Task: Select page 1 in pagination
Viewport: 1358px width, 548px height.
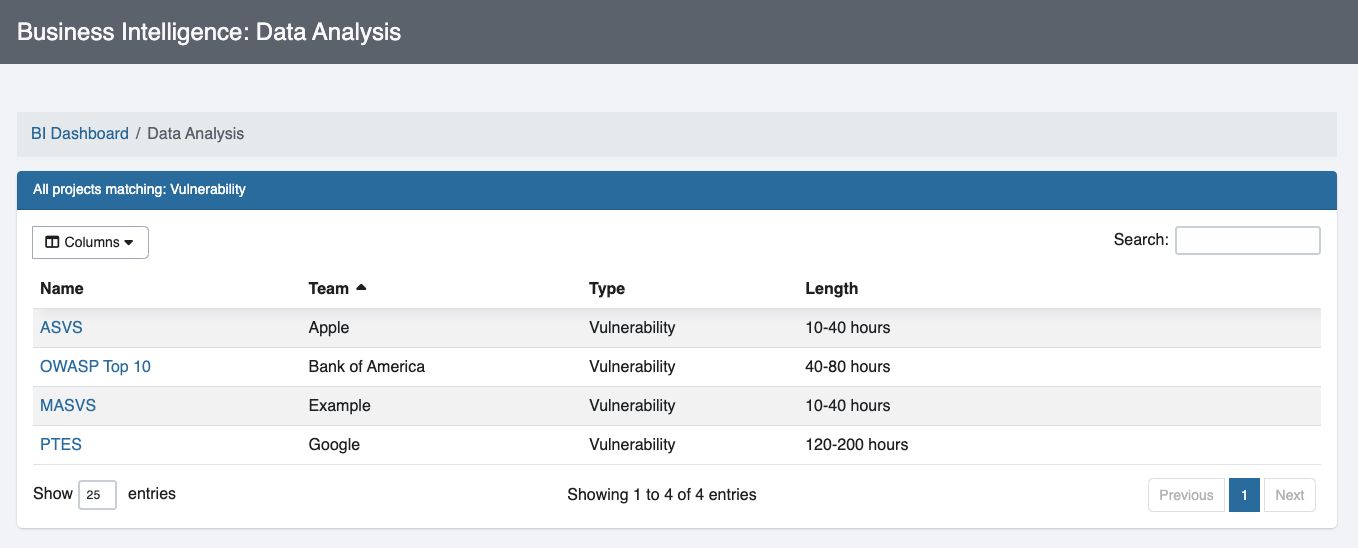Action: click(1244, 495)
